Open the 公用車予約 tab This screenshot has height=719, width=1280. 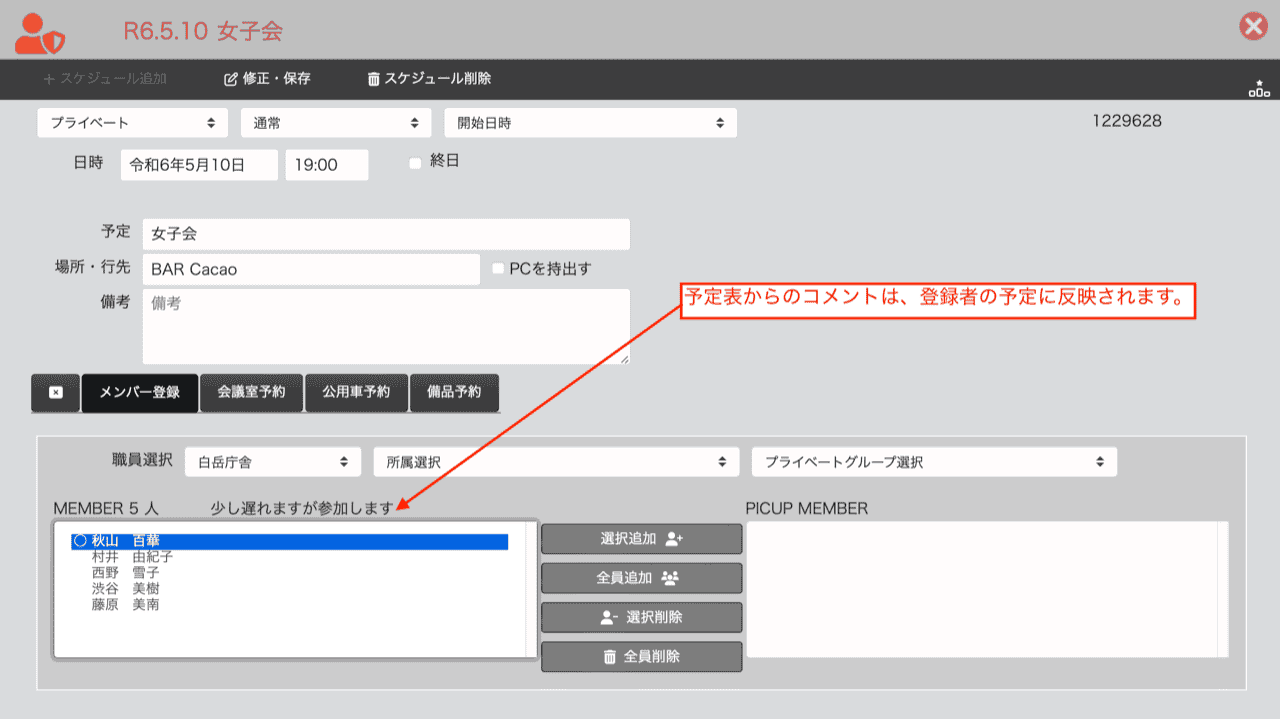point(356,393)
